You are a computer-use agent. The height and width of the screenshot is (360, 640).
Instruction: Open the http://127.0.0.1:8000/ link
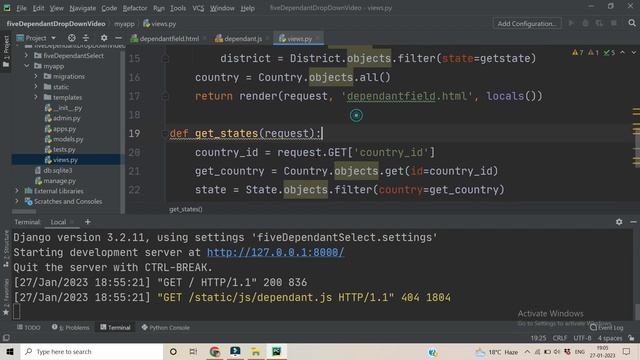[x=275, y=252]
